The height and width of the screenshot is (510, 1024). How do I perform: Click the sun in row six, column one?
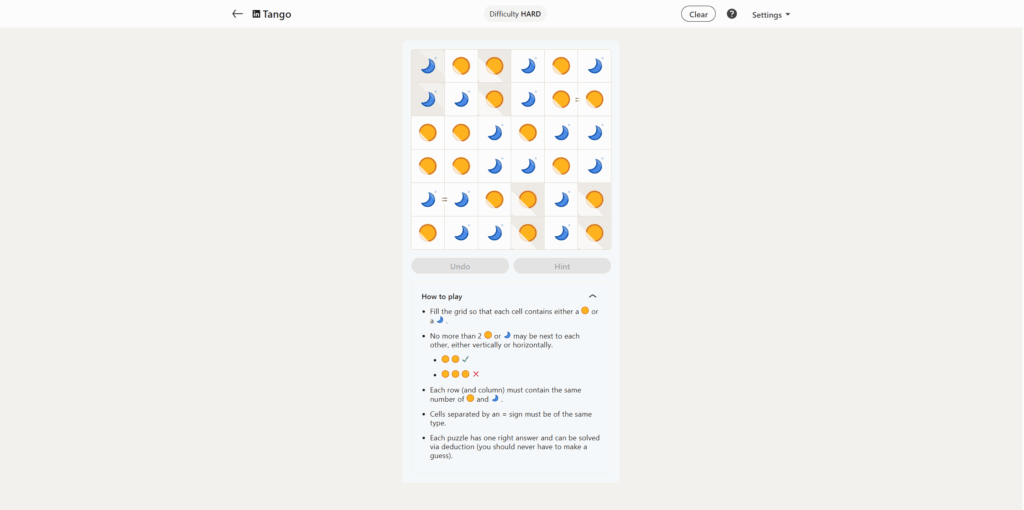tap(428, 233)
